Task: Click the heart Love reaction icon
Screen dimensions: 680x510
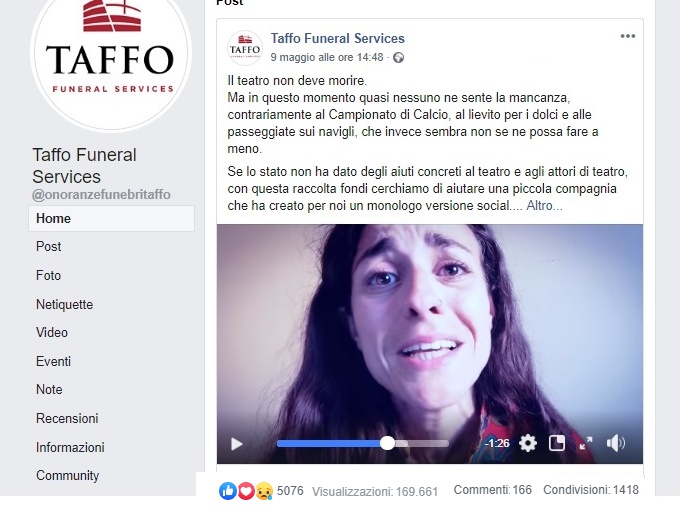Action: coord(246,491)
